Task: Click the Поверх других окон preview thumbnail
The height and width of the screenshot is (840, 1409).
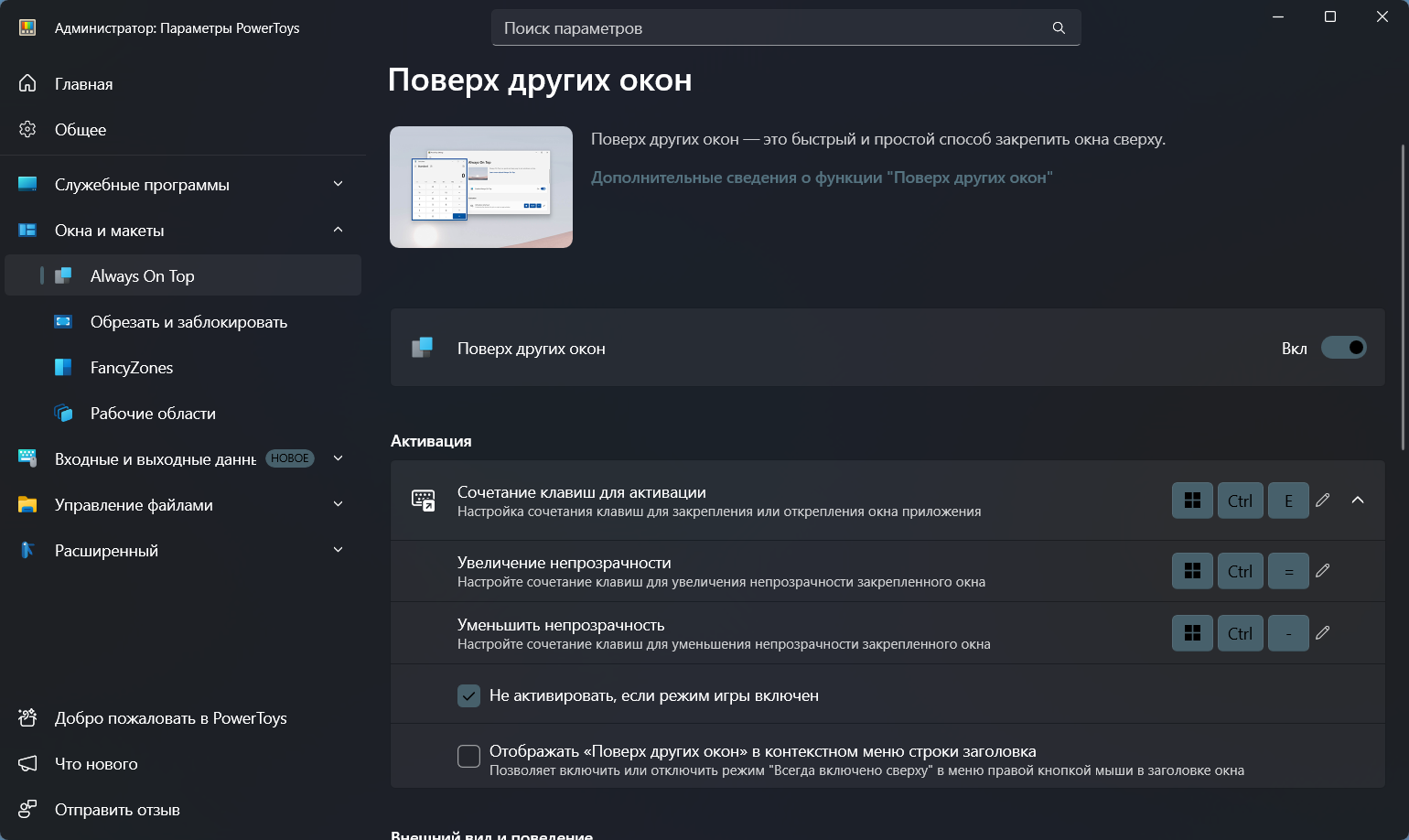Action: (481, 187)
